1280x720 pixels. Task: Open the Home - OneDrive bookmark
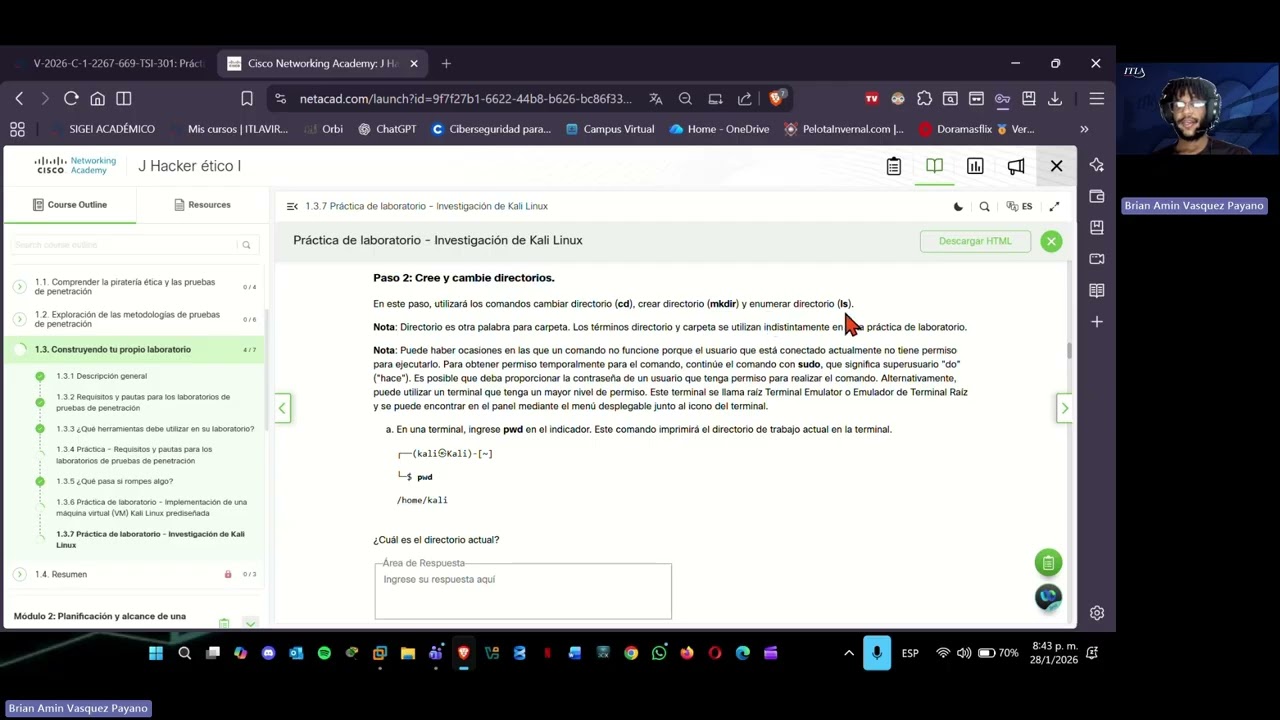coord(719,129)
